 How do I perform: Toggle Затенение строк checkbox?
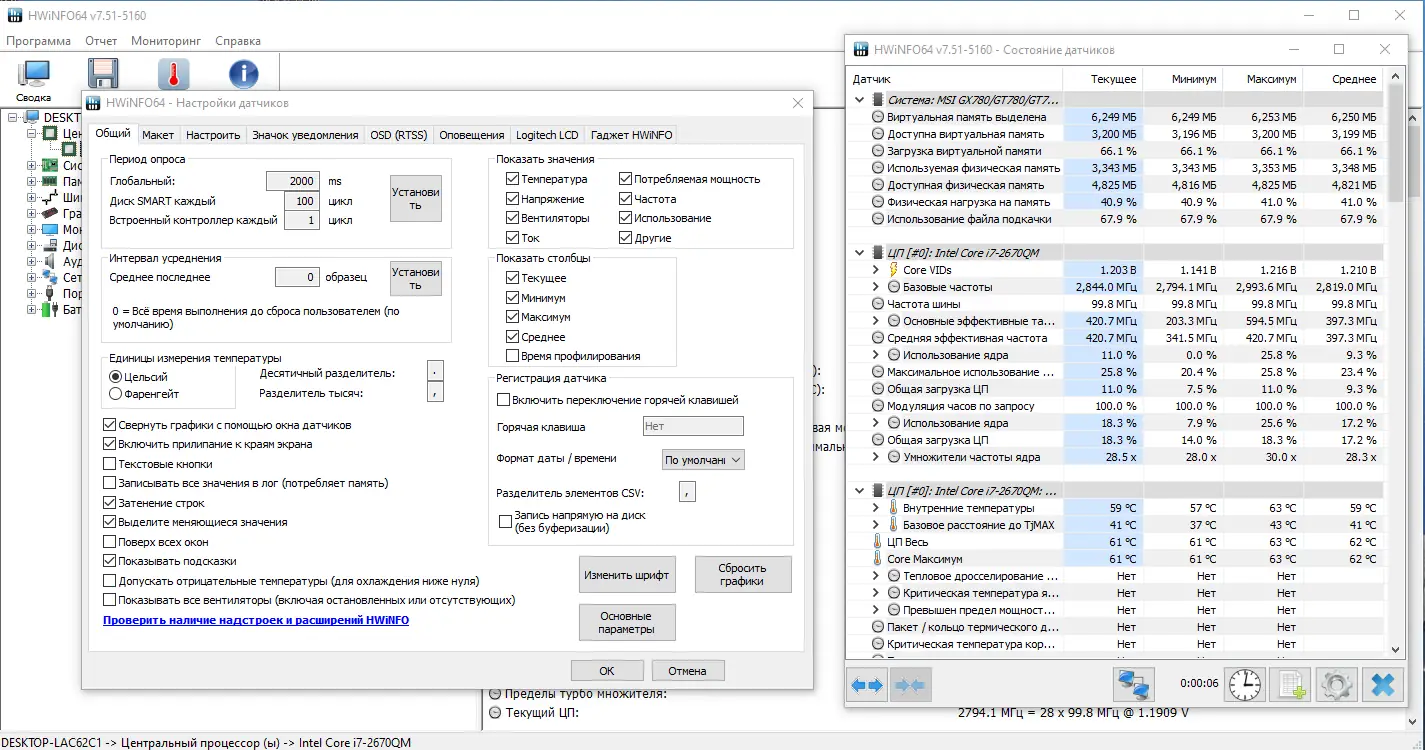pyautogui.click(x=110, y=503)
